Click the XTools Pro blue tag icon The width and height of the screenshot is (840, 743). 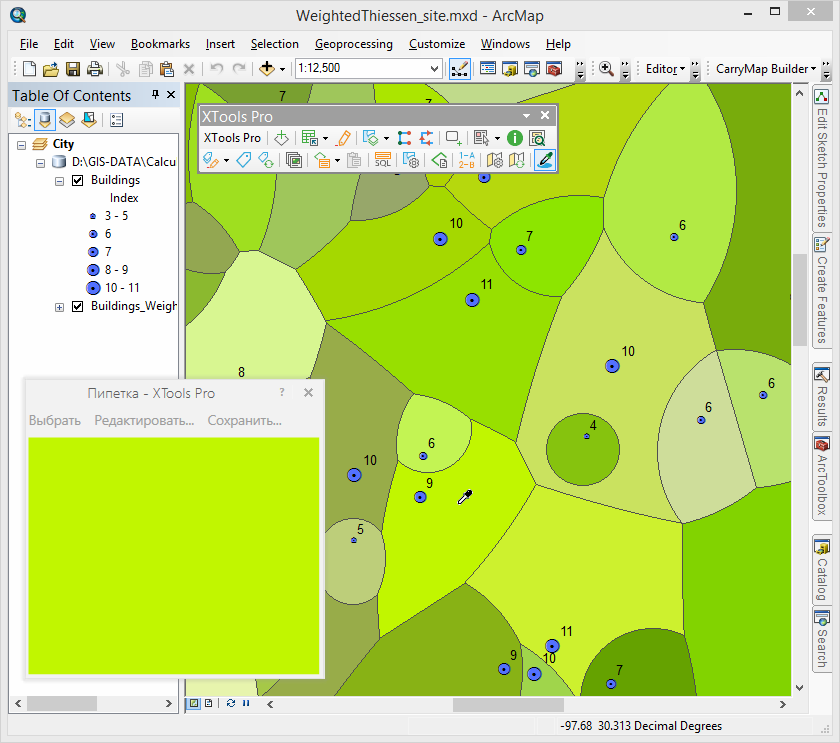click(244, 160)
